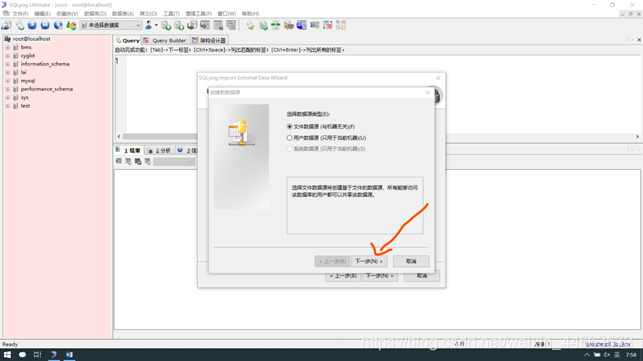Viewport: 643px width, 361px height.
Task: Click the 7:58 clock in the taskbar
Action: [631, 355]
